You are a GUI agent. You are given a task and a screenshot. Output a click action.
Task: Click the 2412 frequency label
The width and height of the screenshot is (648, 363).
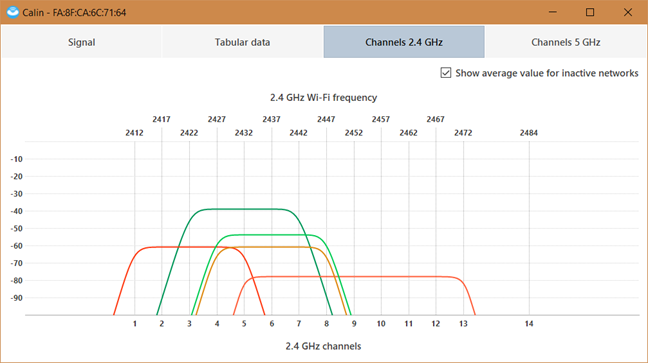(134, 133)
